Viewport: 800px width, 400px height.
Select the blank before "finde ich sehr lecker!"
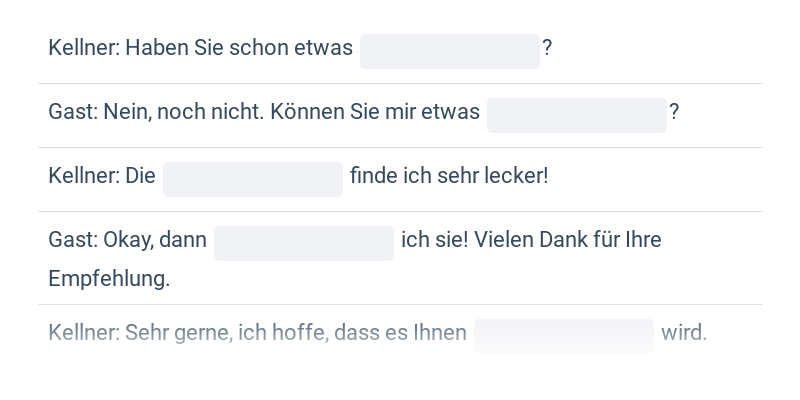(252, 179)
